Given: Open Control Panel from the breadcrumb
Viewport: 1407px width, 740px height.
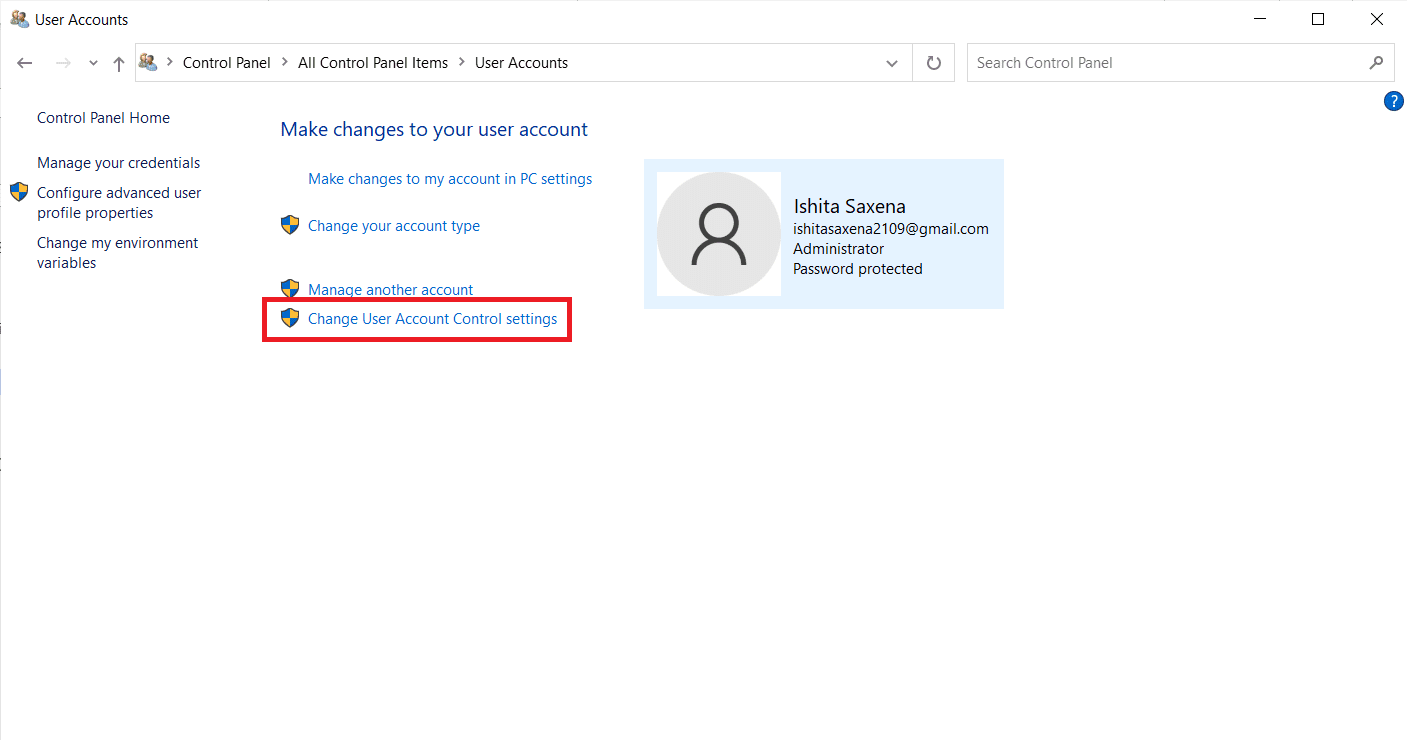Looking at the screenshot, I should click(227, 62).
